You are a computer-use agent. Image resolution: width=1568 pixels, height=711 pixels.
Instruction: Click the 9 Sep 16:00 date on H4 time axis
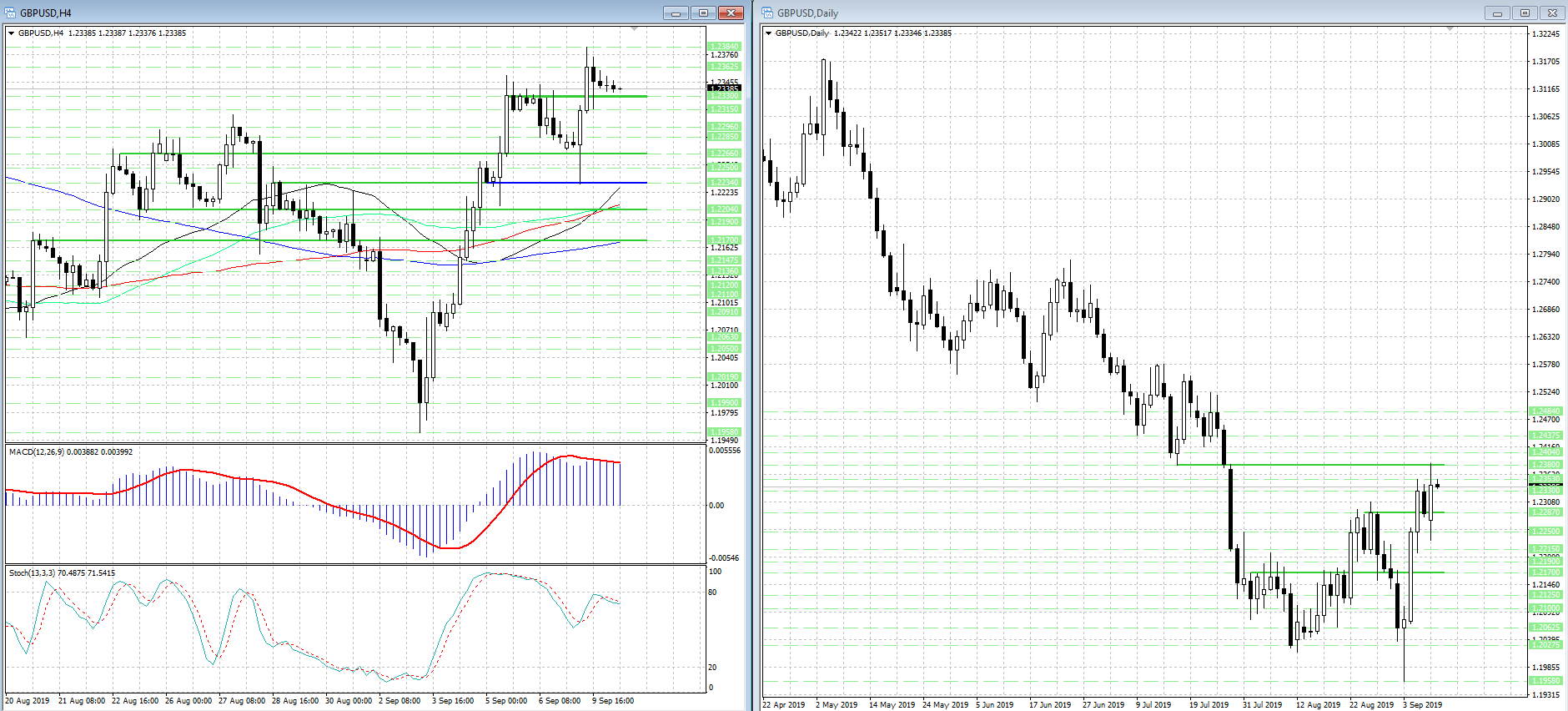pyautogui.click(x=613, y=701)
